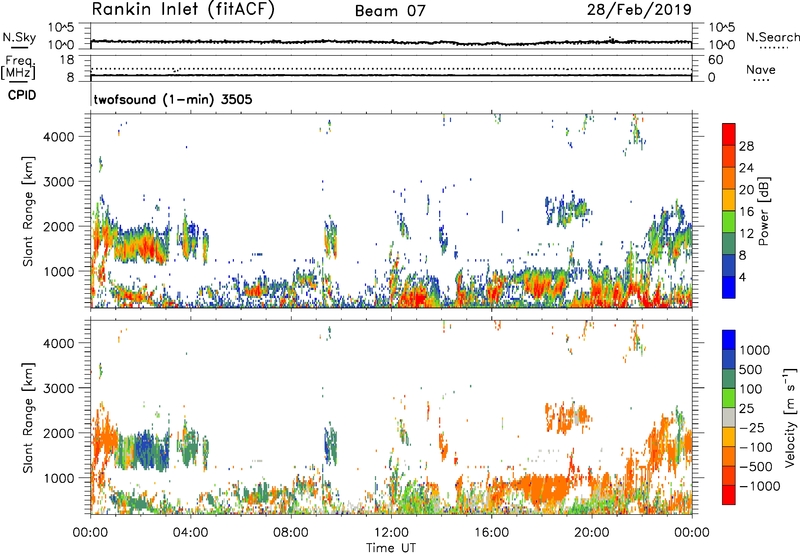Click the right "10^0" noise axis tick

point(721,45)
